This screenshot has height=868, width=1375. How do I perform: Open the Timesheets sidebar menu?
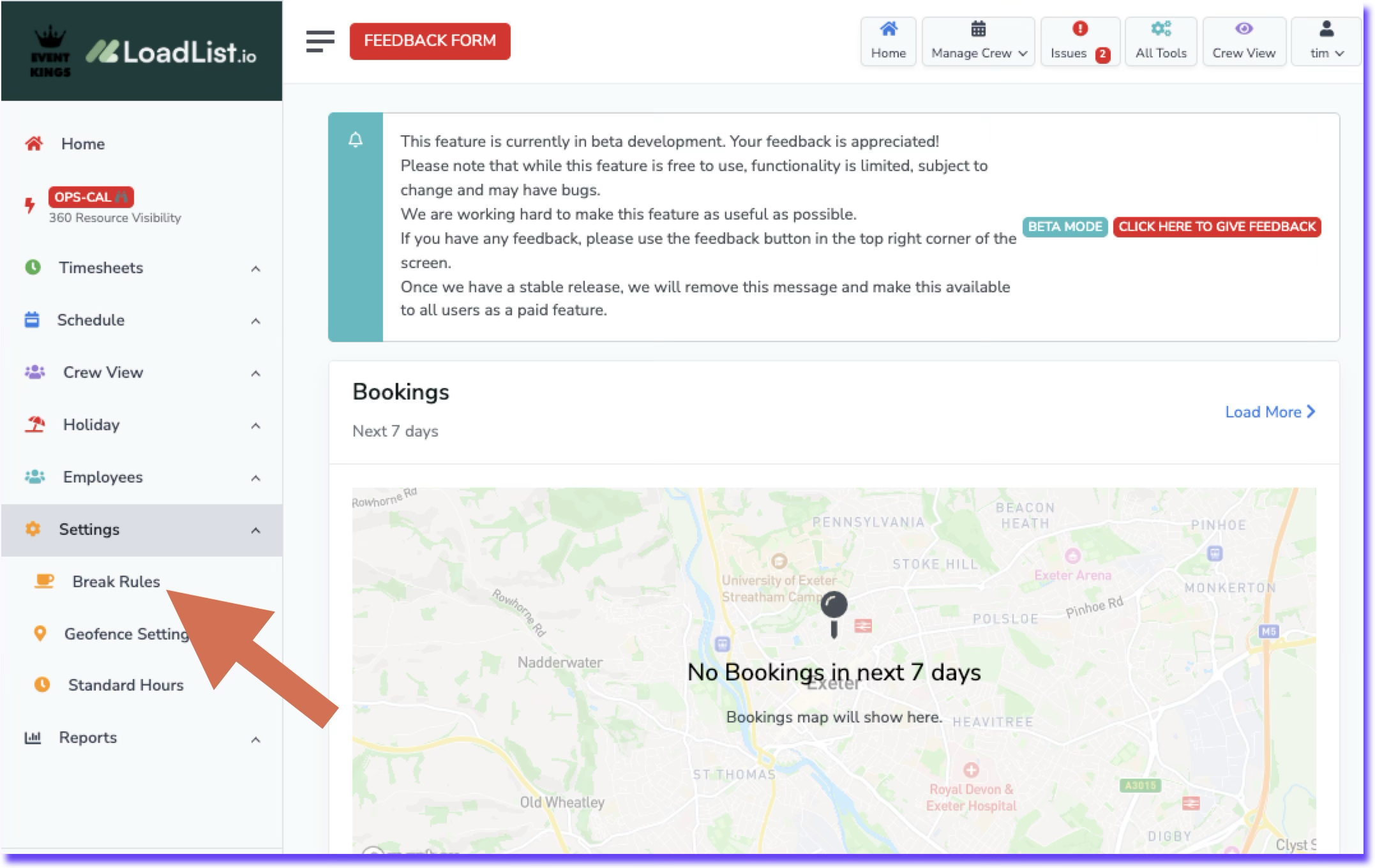(x=142, y=268)
